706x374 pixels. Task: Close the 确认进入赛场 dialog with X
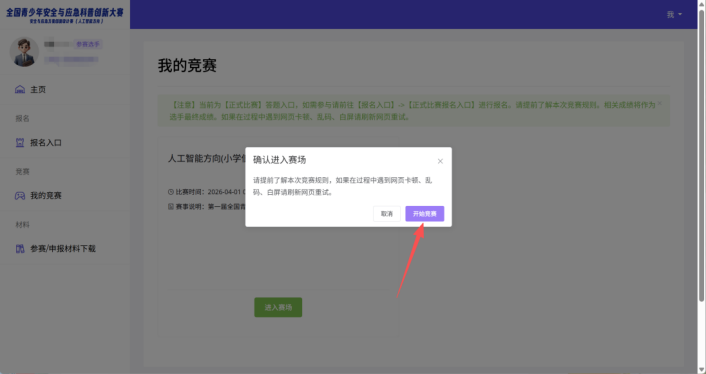point(440,161)
